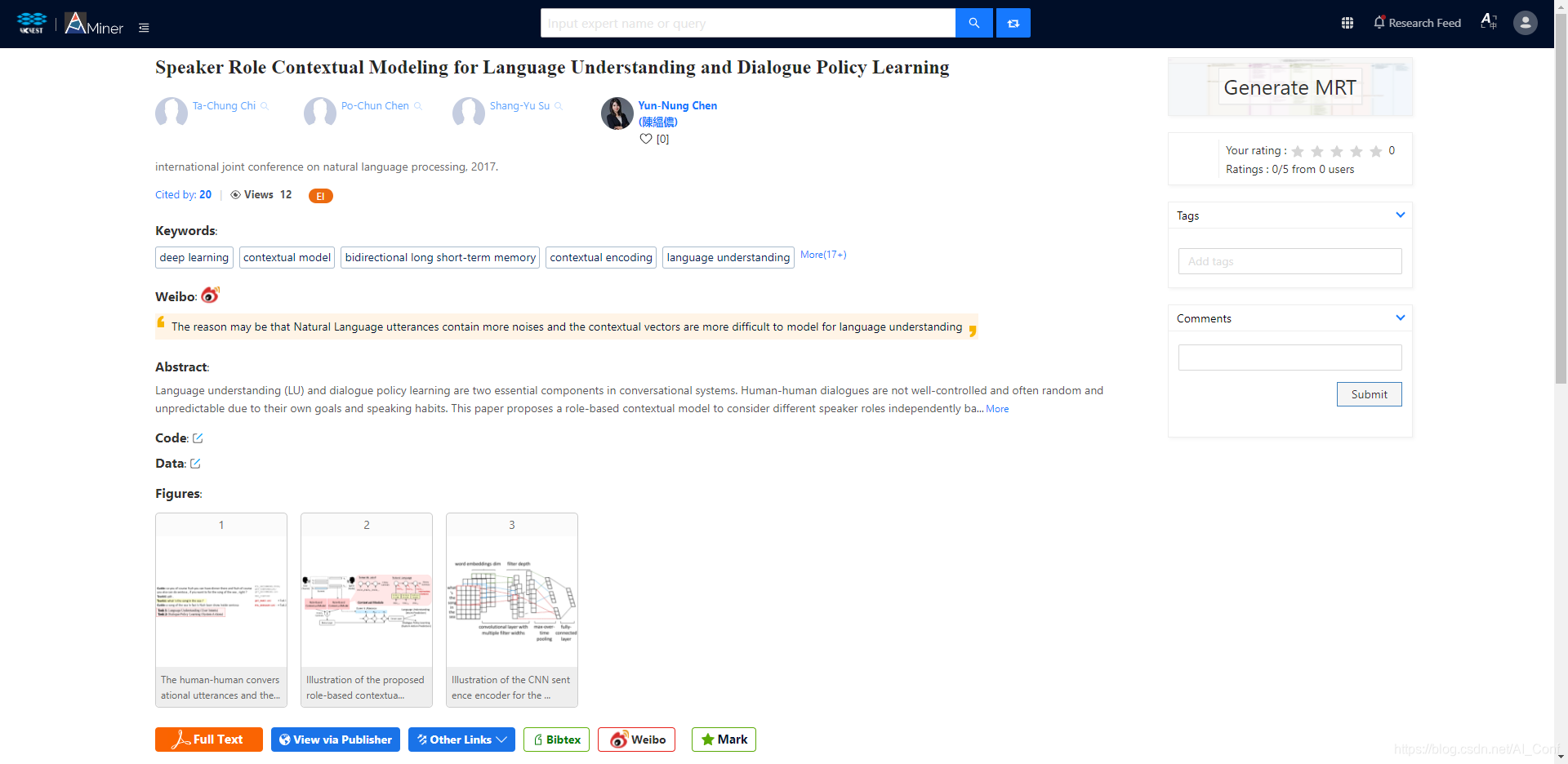Focus the expert name search box
1568x764 pixels.
tap(748, 23)
